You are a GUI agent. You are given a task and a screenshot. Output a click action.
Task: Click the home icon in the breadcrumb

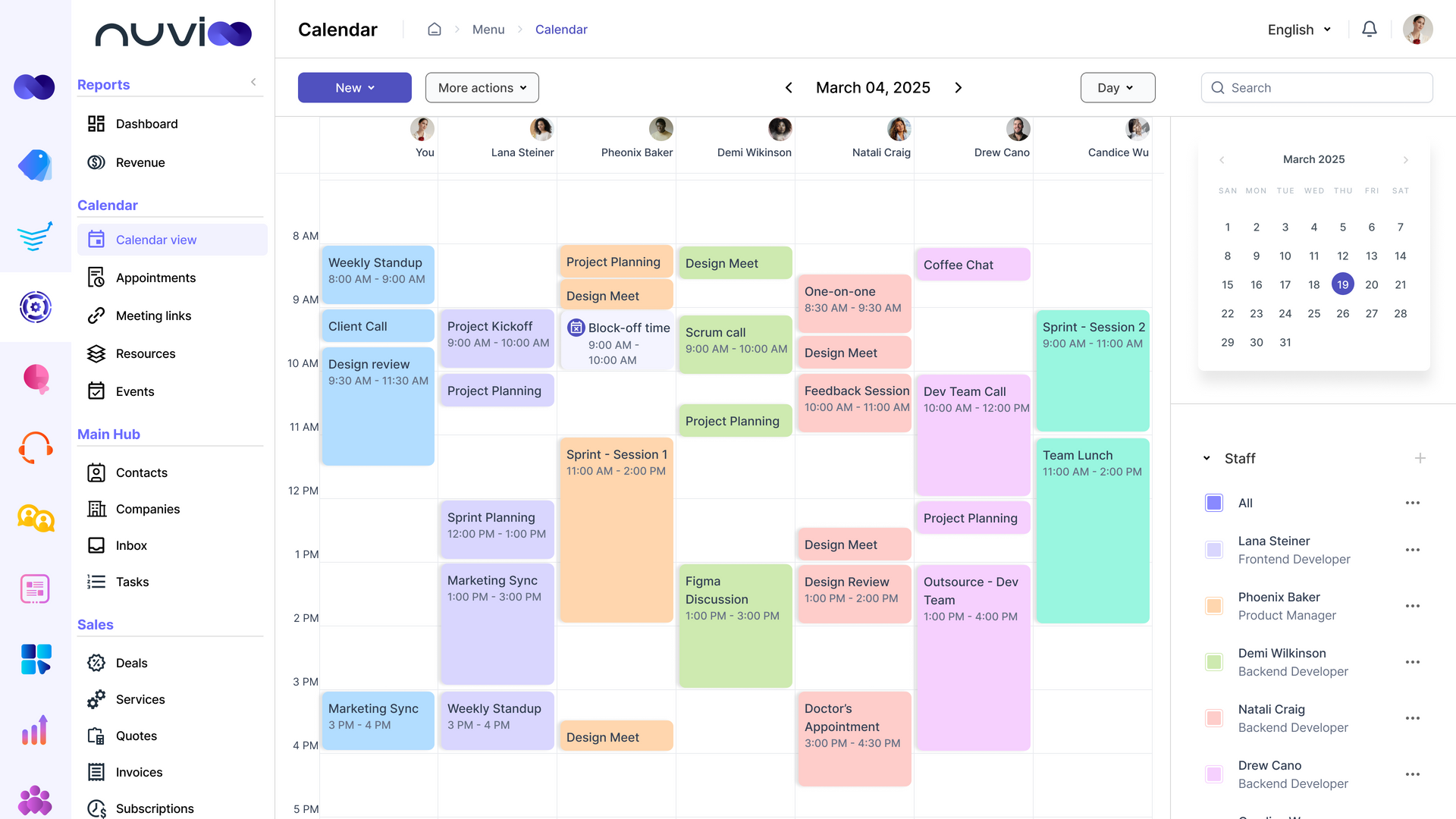click(x=435, y=29)
